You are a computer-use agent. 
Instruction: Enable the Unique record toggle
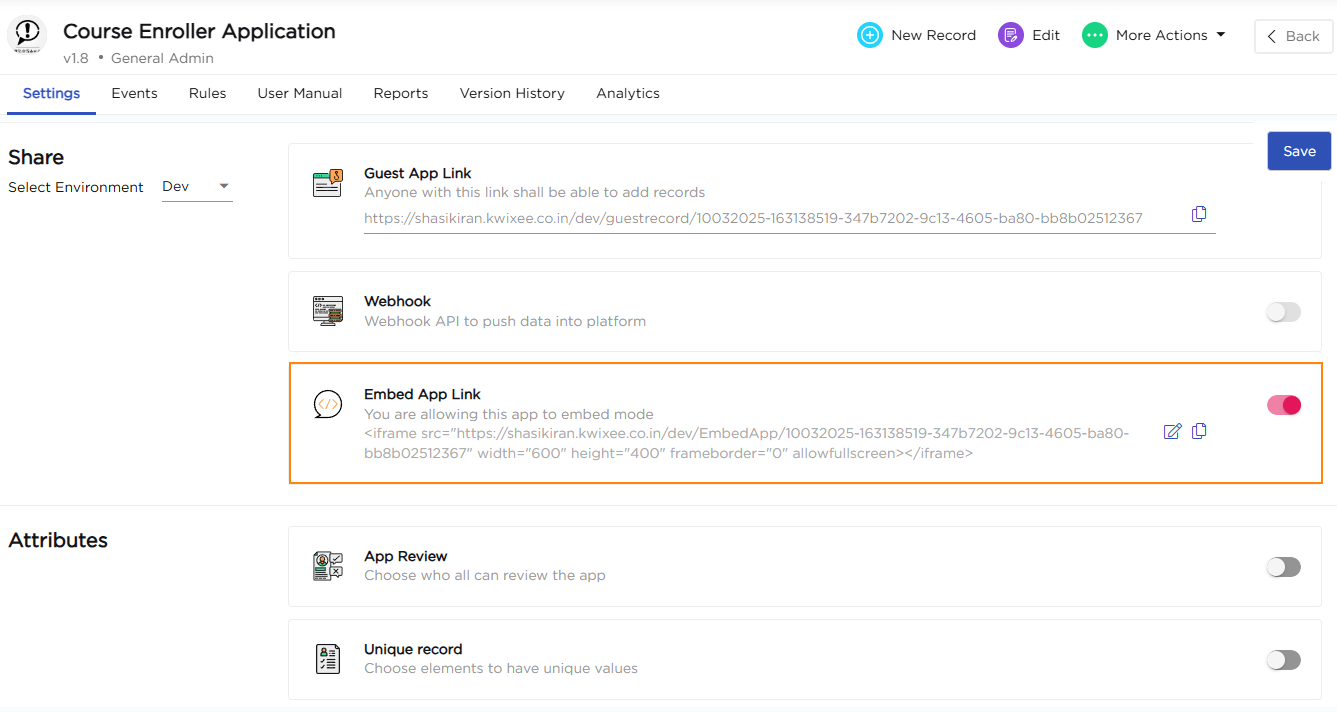1283,660
